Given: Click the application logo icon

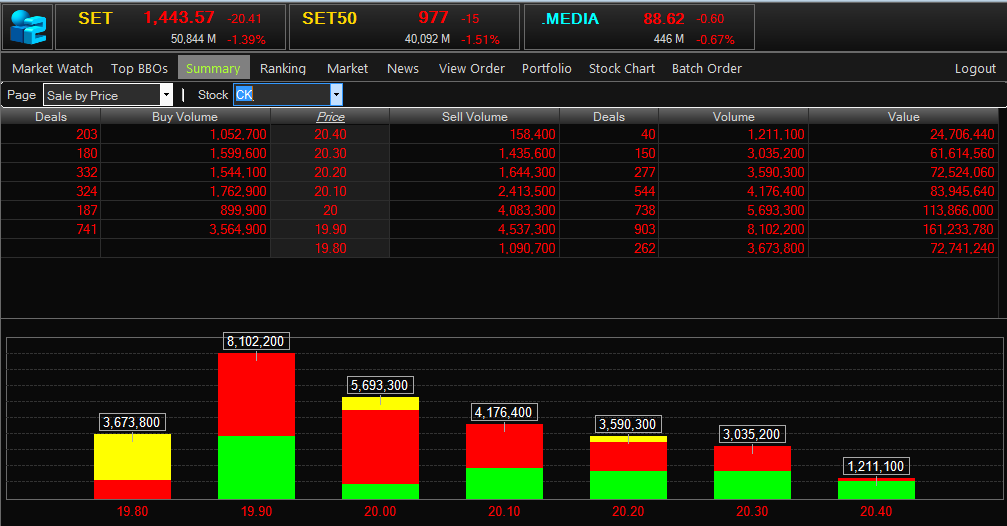Looking at the screenshot, I should 28,27.
